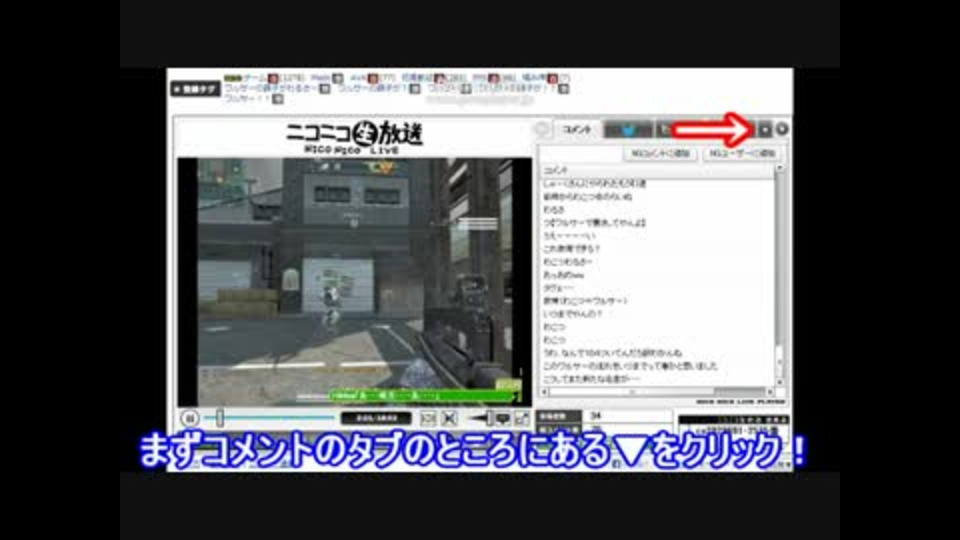Click the X-box icon in player controls

coord(449,419)
